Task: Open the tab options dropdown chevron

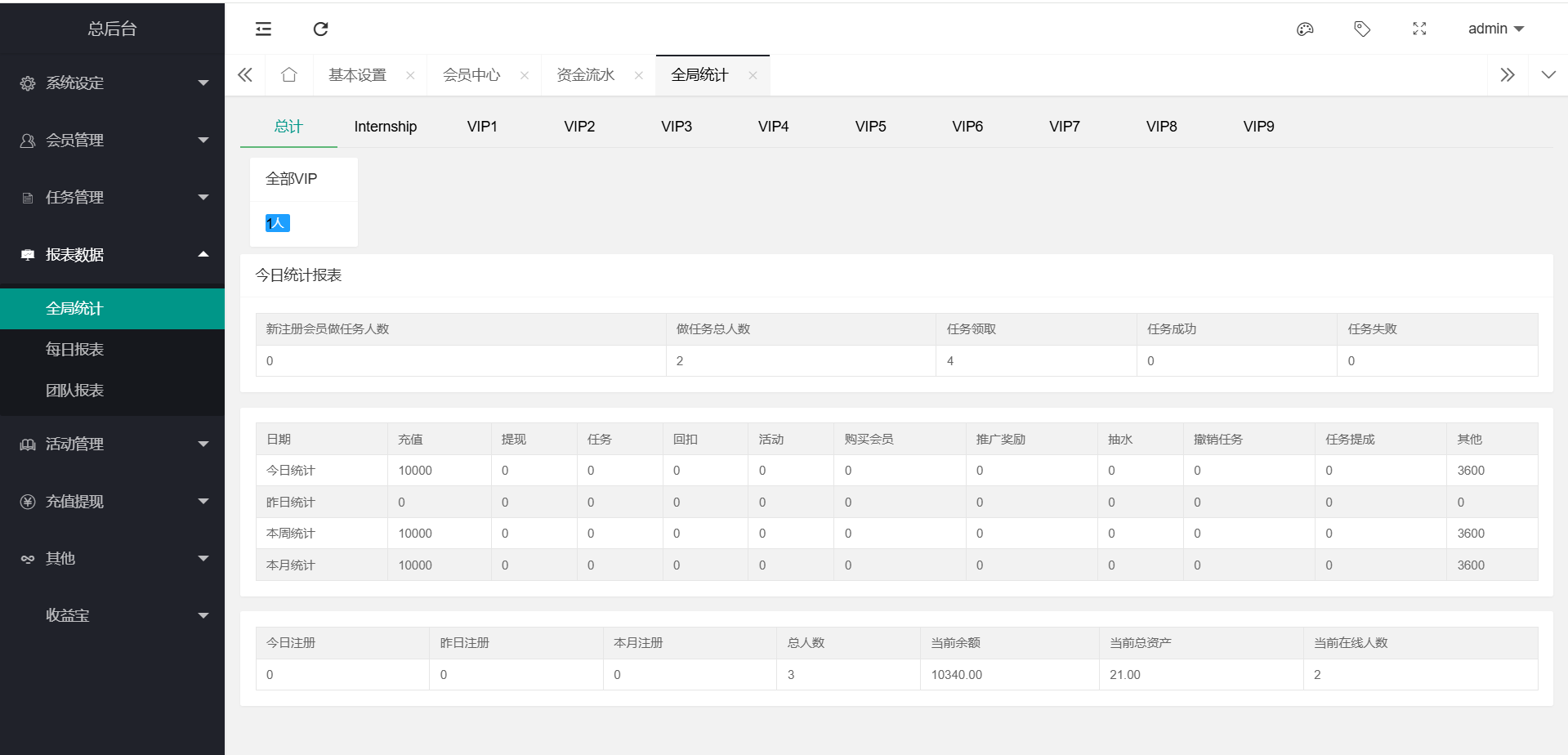Action: 1548,75
